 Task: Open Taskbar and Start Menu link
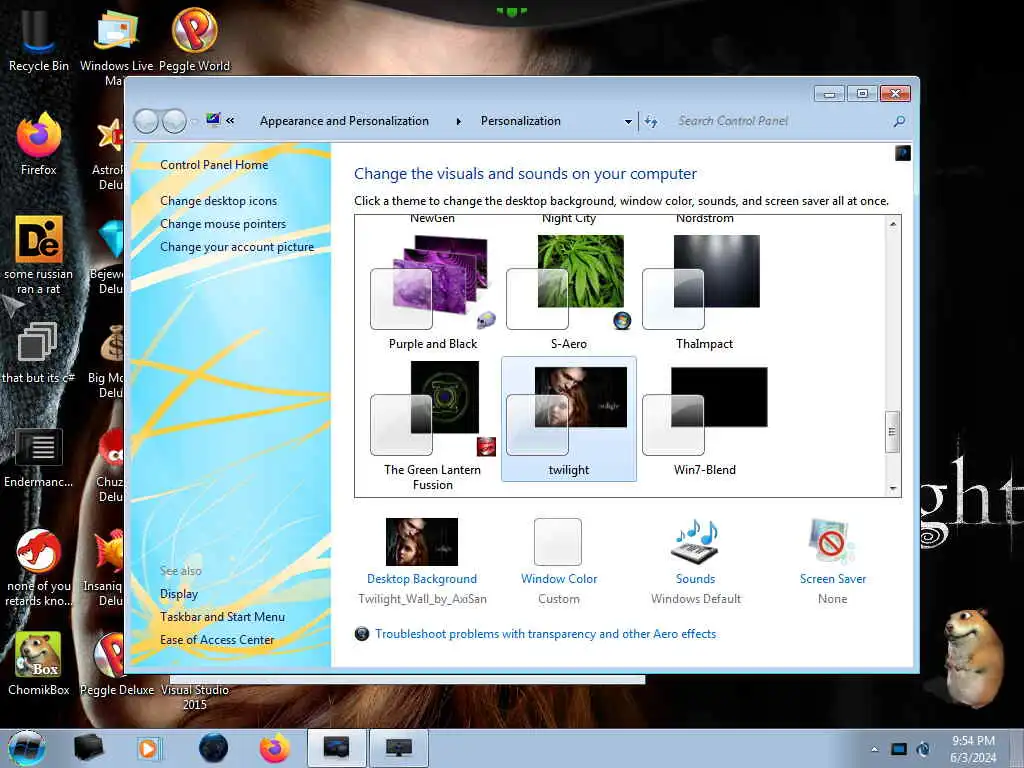(x=222, y=616)
